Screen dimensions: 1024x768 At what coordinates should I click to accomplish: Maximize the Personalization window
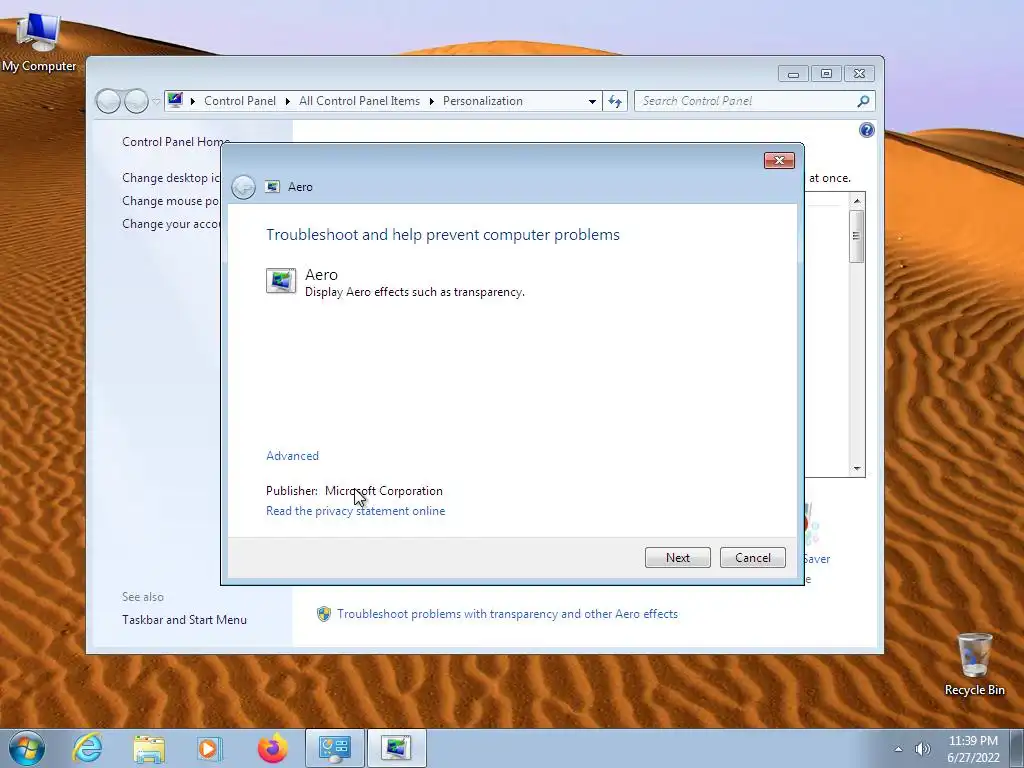pyautogui.click(x=826, y=74)
